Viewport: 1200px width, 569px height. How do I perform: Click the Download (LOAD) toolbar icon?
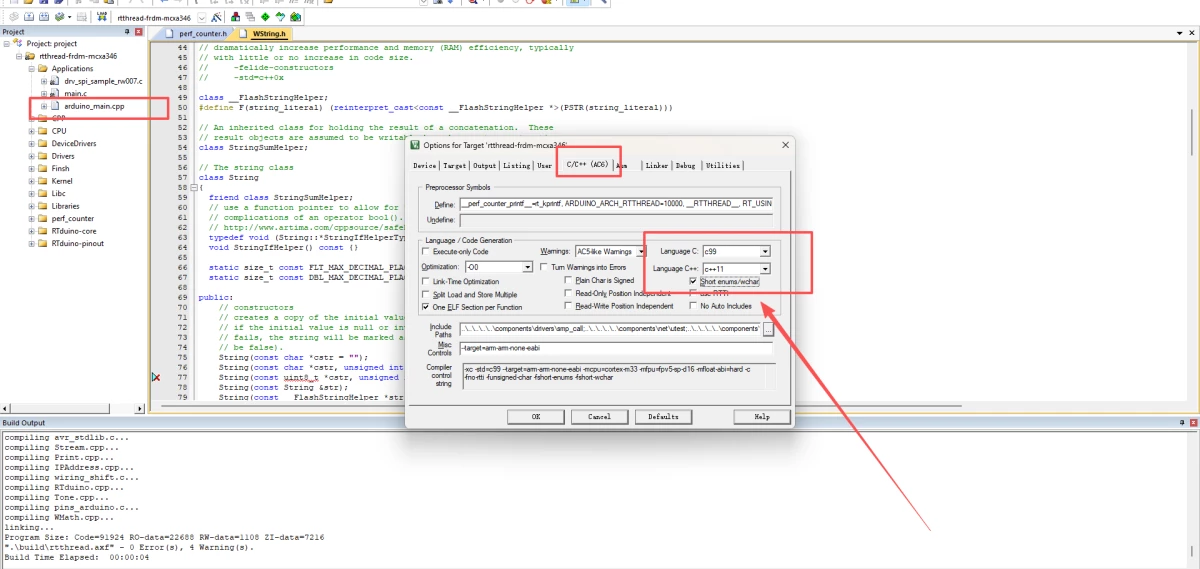click(x=102, y=18)
